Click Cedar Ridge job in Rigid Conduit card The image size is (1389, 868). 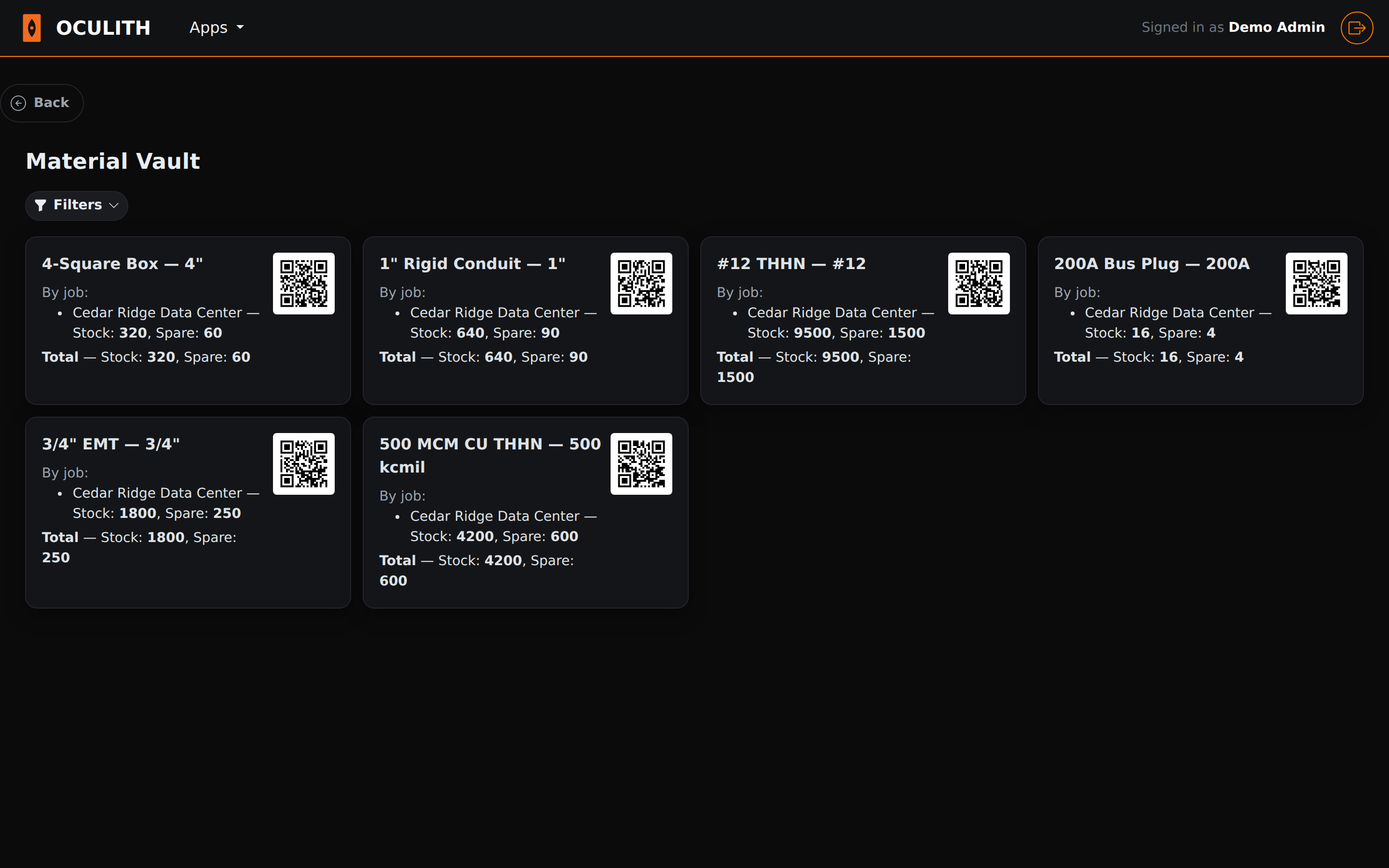[504, 323]
